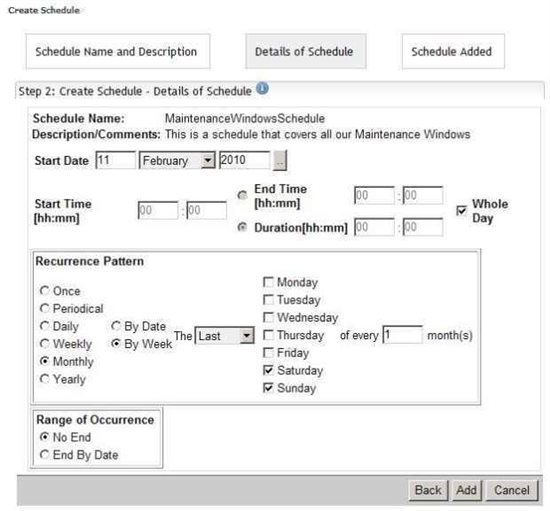This screenshot has width=550, height=511.
Task: Choose the Once recurrence radio button
Action: click(45, 291)
